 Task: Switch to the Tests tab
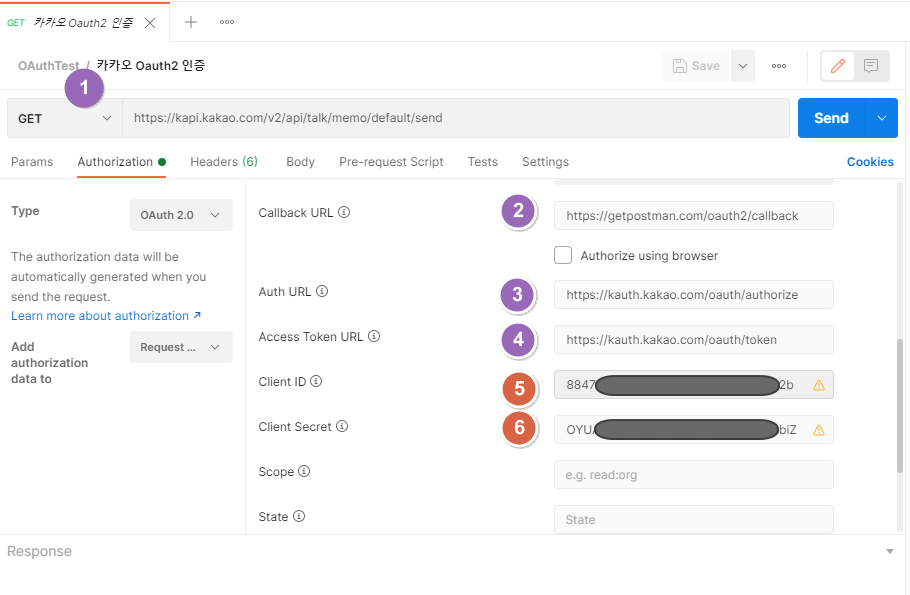[482, 162]
